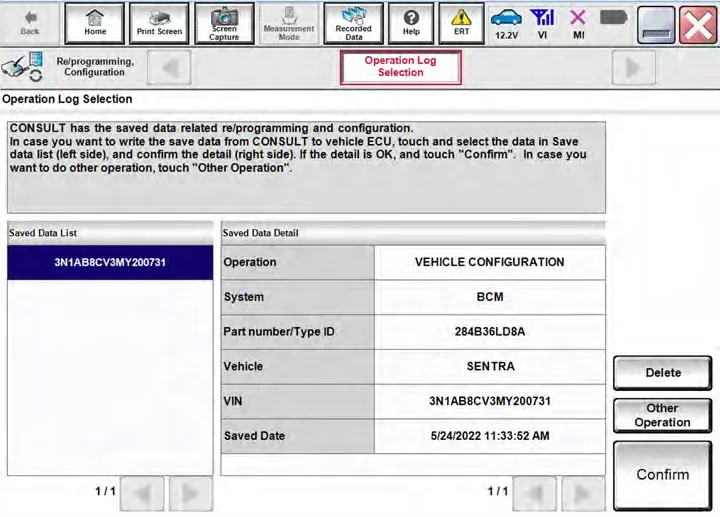Click the Vehicle row label
The image size is (720, 517).
tap(298, 366)
